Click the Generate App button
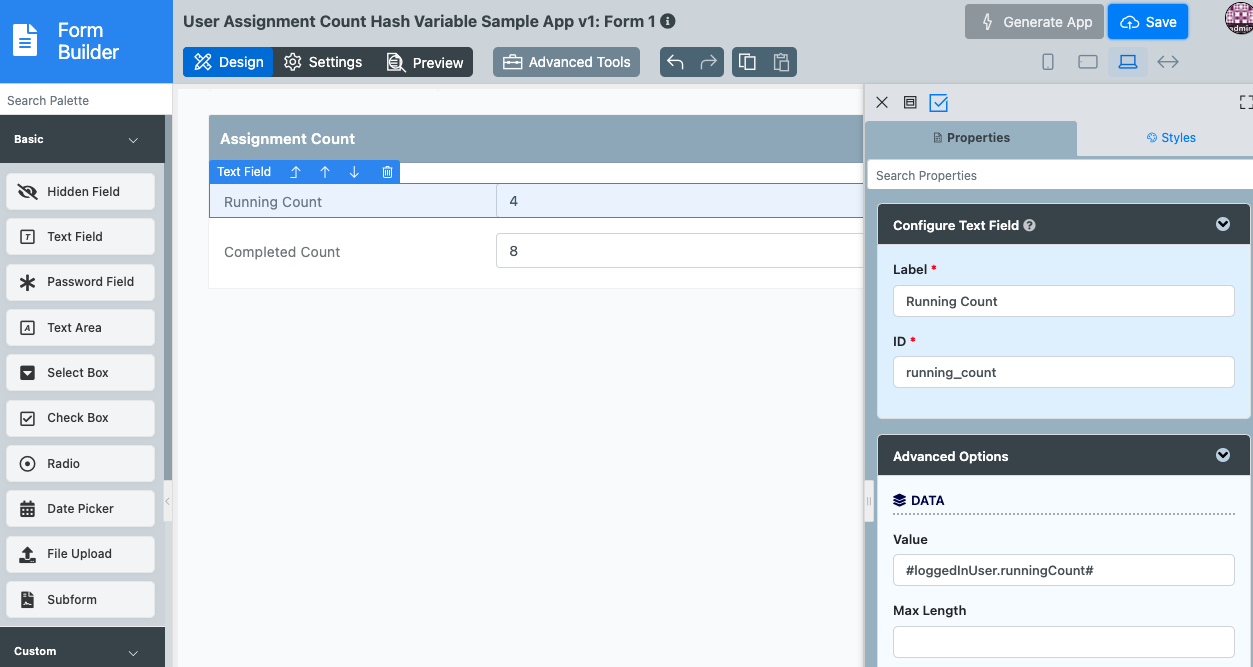Screen dimensions: 1253x667 point(1034,22)
